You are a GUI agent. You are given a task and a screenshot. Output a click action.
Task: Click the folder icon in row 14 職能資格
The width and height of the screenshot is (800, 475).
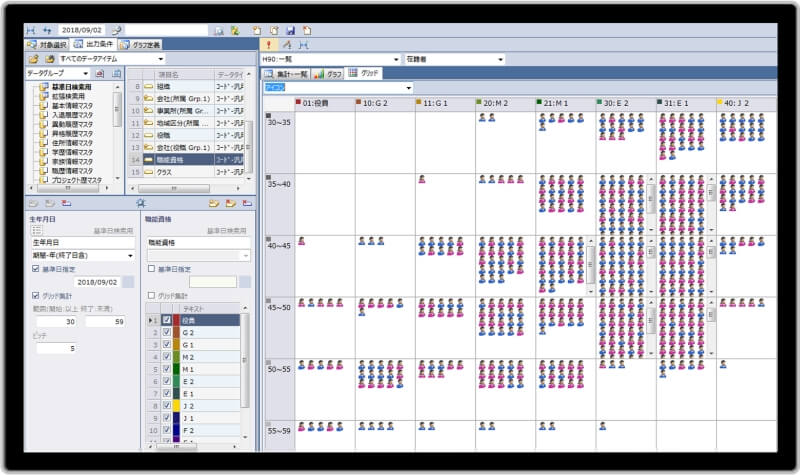coord(135,158)
